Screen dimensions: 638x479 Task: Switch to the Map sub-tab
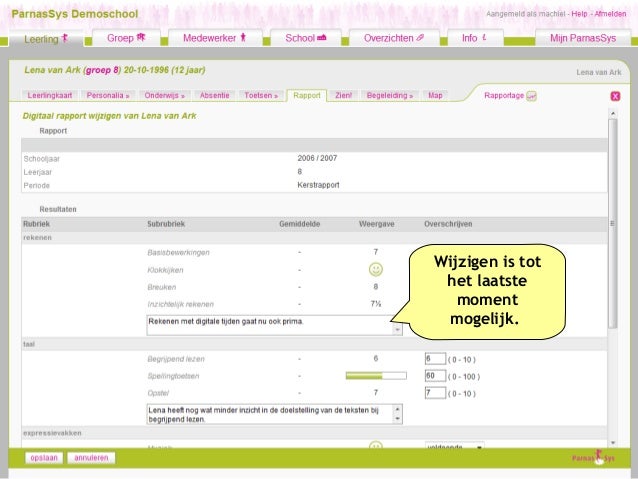435,95
